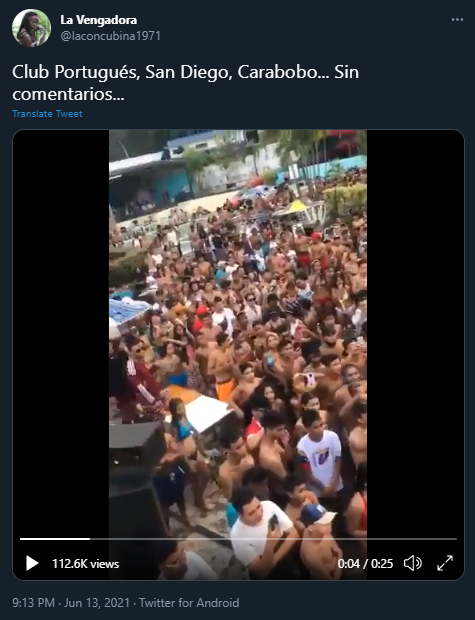Click the 112.6K views counter
Image resolution: width=475 pixels, height=620 pixels.
tap(85, 563)
